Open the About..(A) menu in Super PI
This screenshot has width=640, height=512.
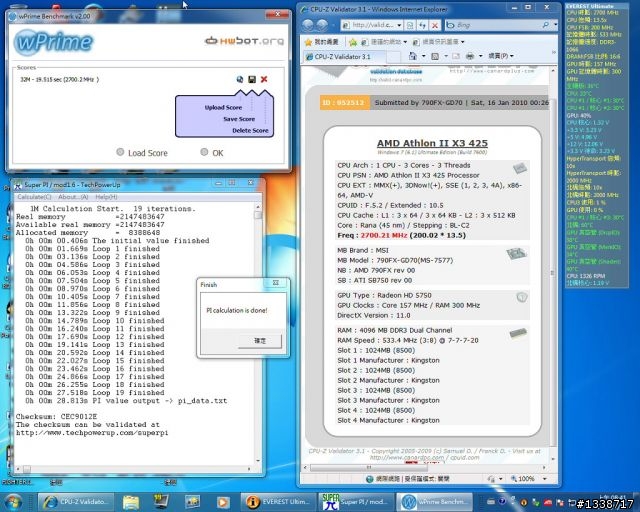click(x=73, y=197)
